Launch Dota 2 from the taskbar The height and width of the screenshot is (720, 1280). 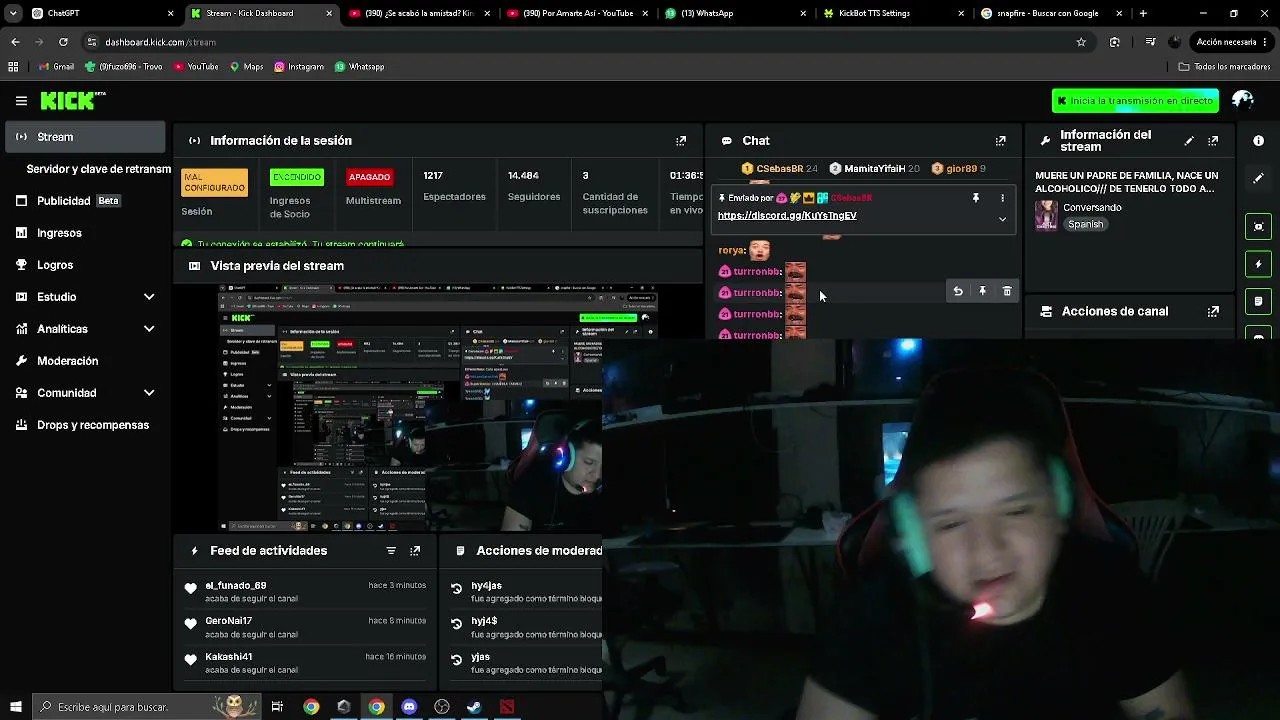pyautogui.click(x=507, y=707)
